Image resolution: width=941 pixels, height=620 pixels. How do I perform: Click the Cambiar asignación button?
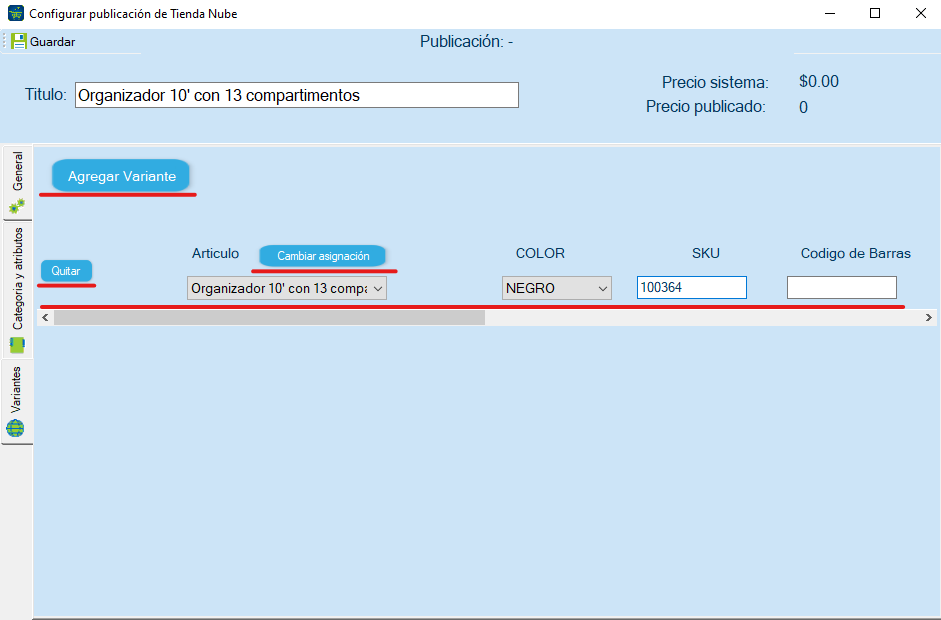(x=323, y=256)
